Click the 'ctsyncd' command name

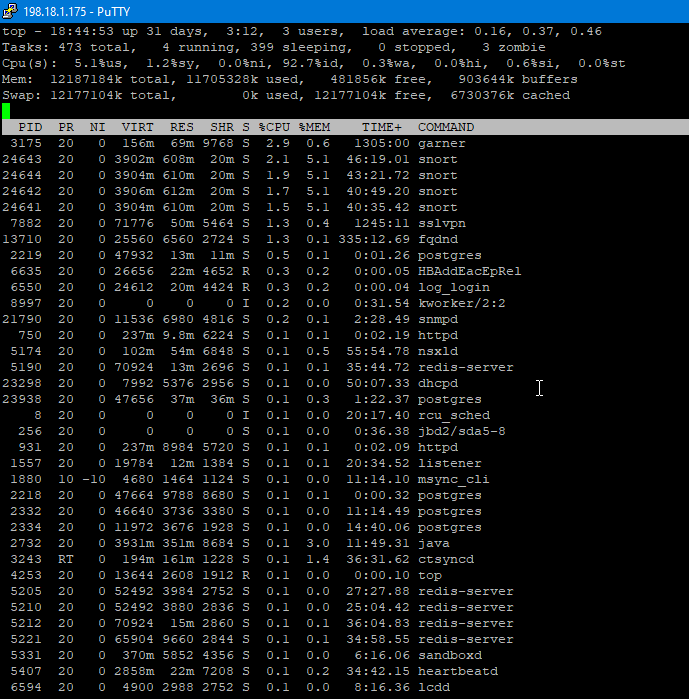(x=446, y=559)
